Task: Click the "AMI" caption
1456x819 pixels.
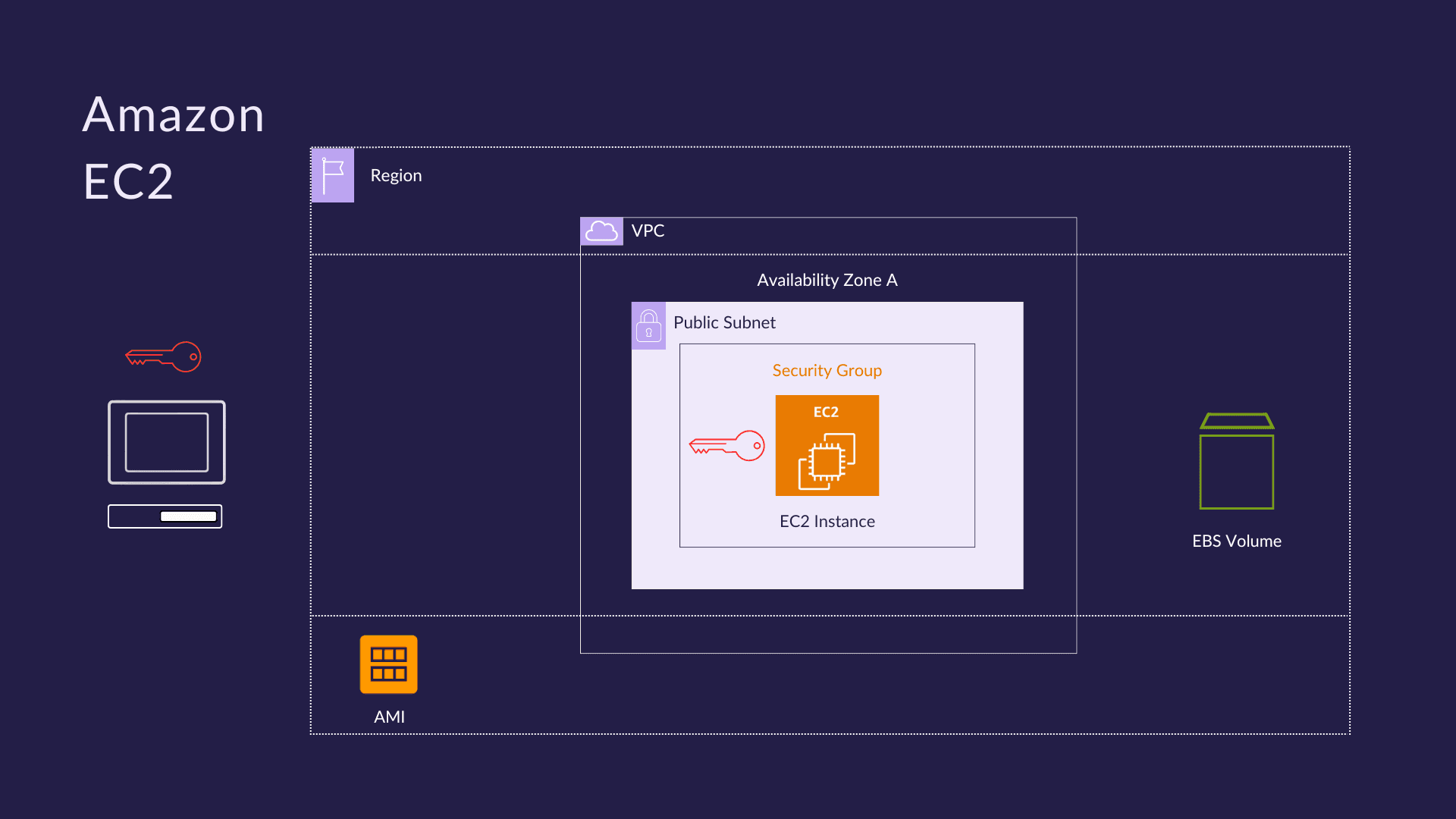Action: pyautogui.click(x=389, y=717)
